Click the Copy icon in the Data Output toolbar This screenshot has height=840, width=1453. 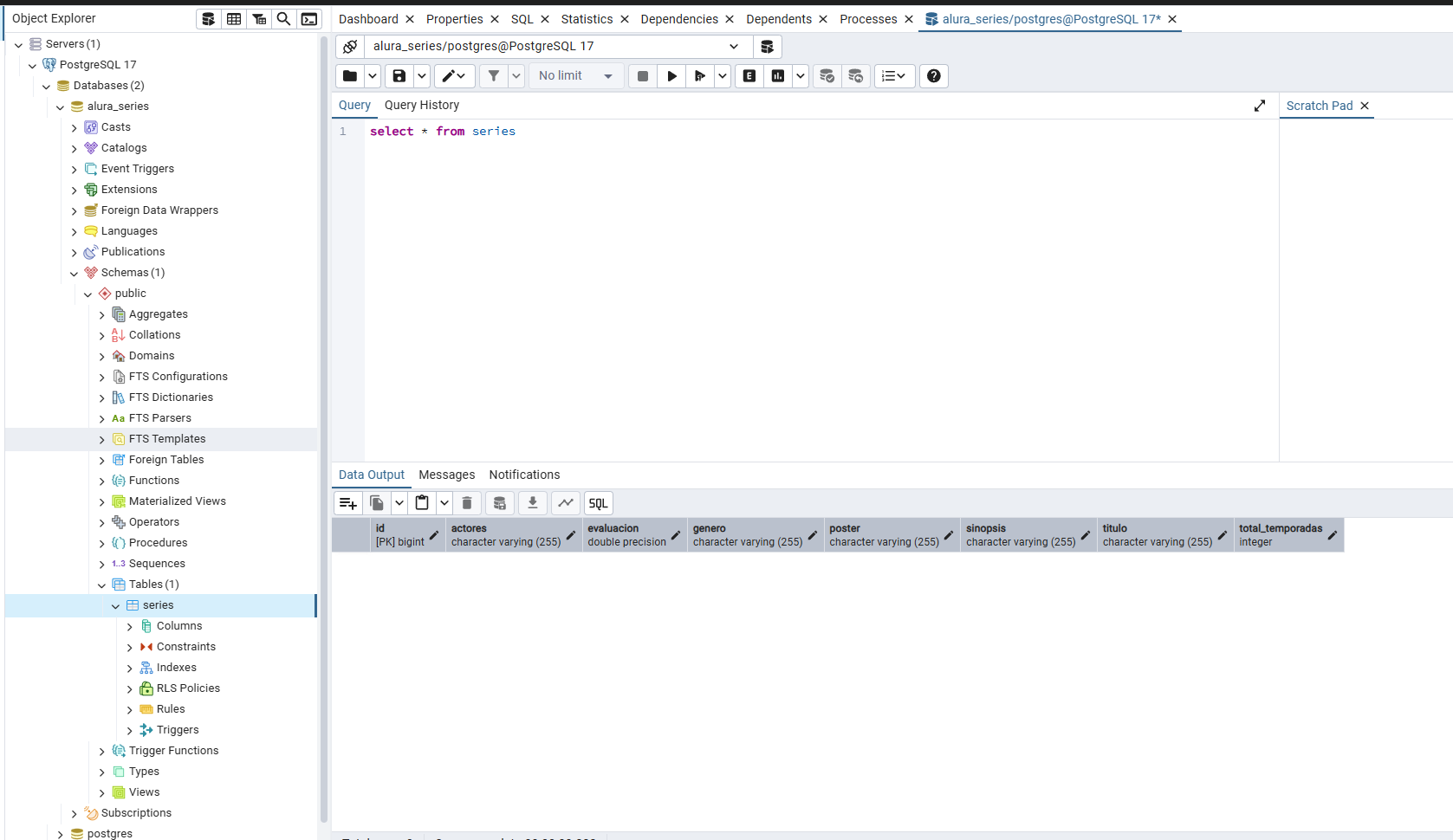(377, 503)
